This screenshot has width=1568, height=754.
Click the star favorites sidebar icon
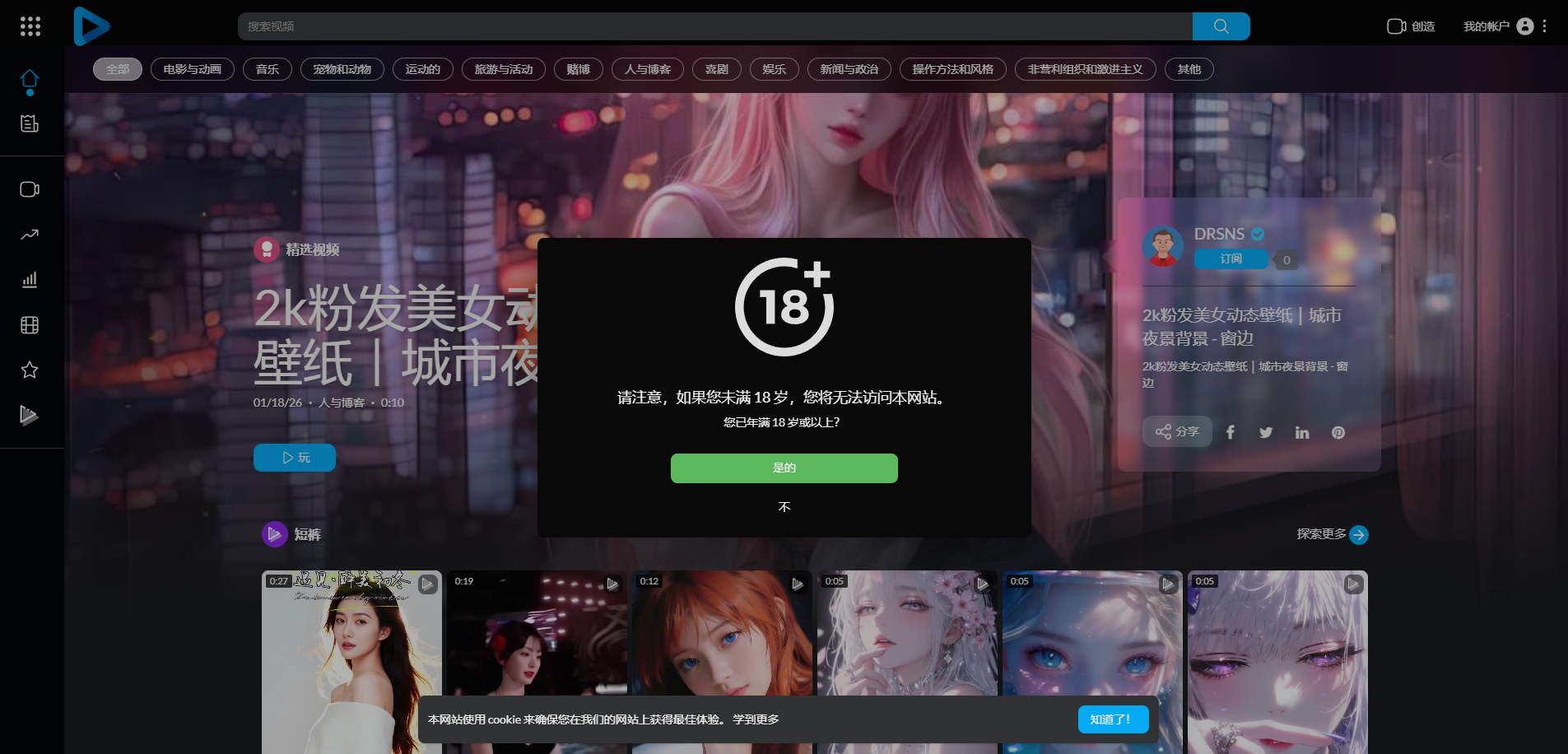[30, 370]
